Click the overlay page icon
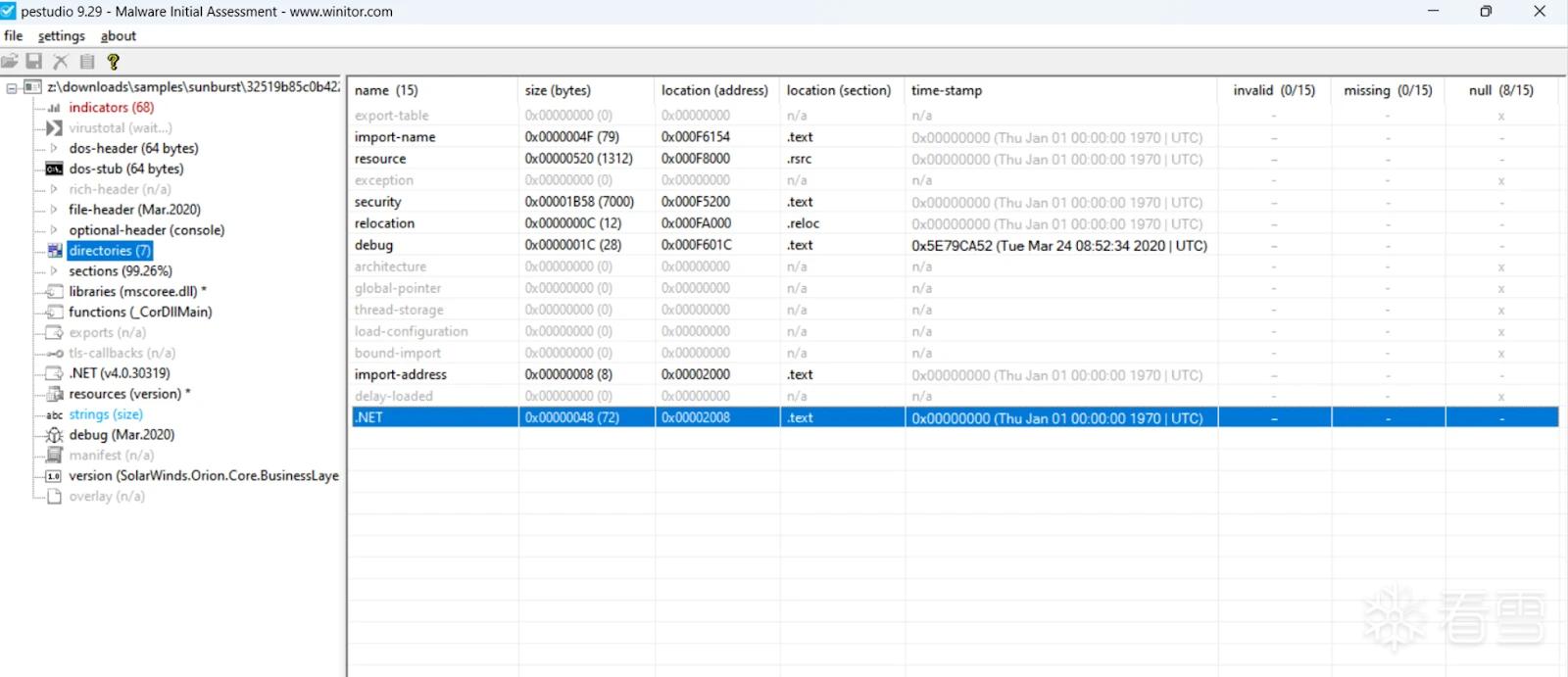Screen dimensions: 1568x677 pos(55,497)
